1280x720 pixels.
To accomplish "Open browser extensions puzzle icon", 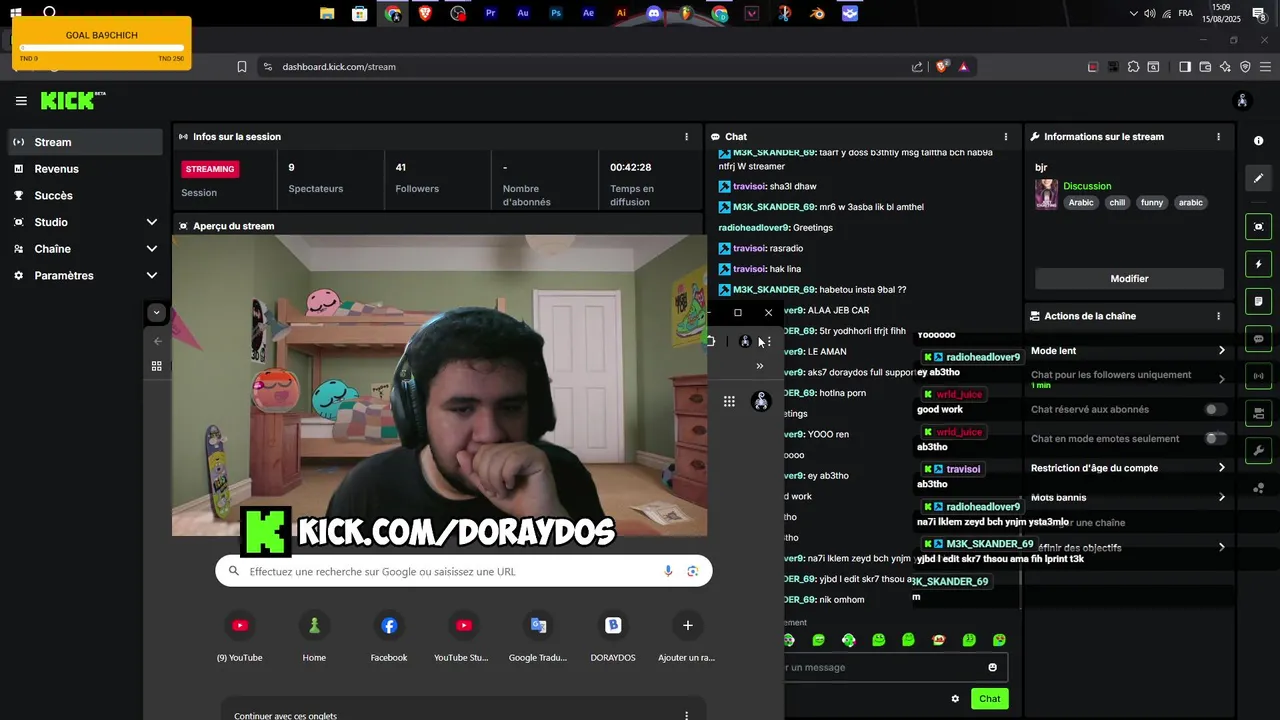I will pyautogui.click(x=1133, y=67).
